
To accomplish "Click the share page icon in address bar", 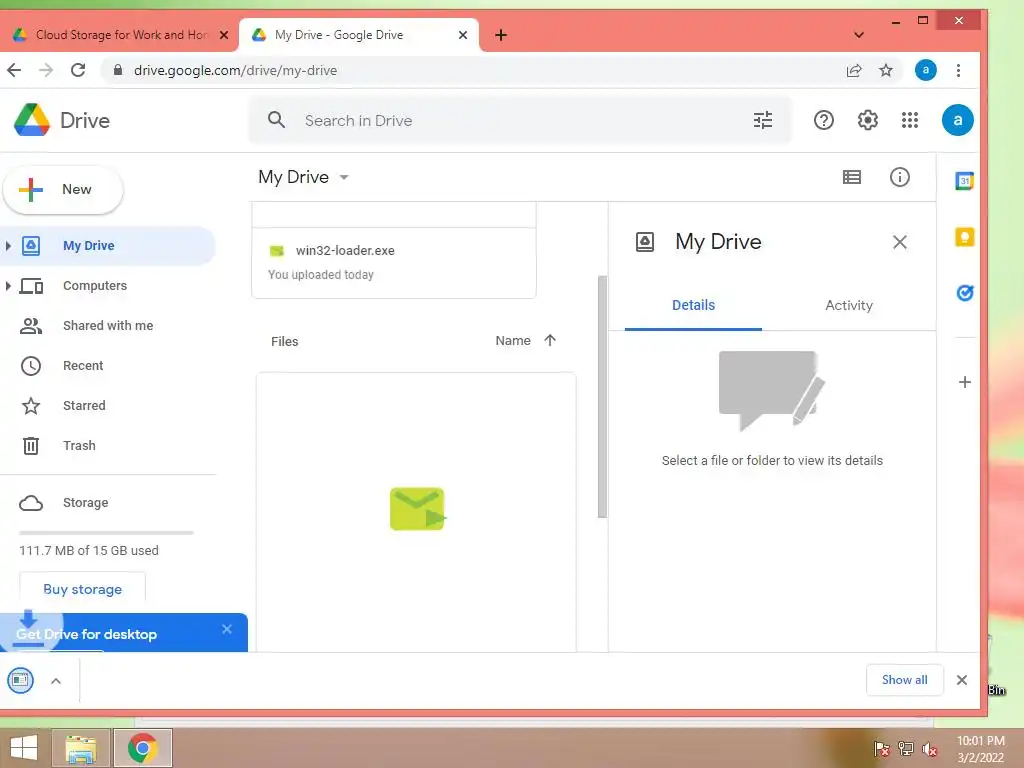I will (854, 71).
